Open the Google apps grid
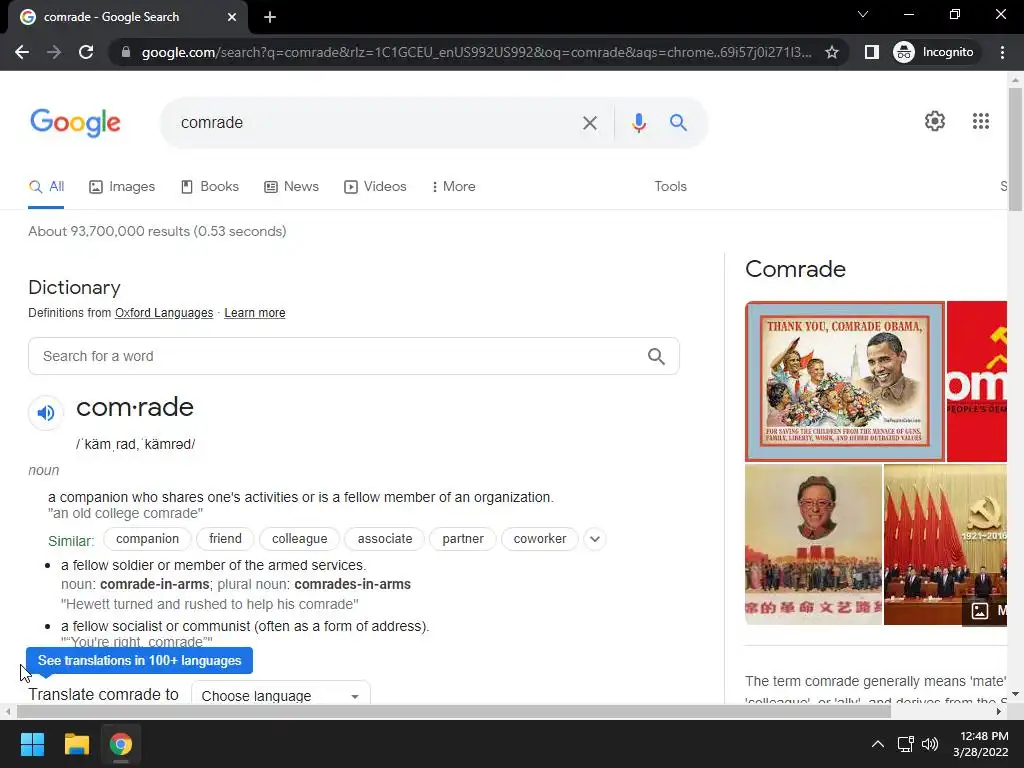The width and height of the screenshot is (1024, 768). [x=980, y=121]
